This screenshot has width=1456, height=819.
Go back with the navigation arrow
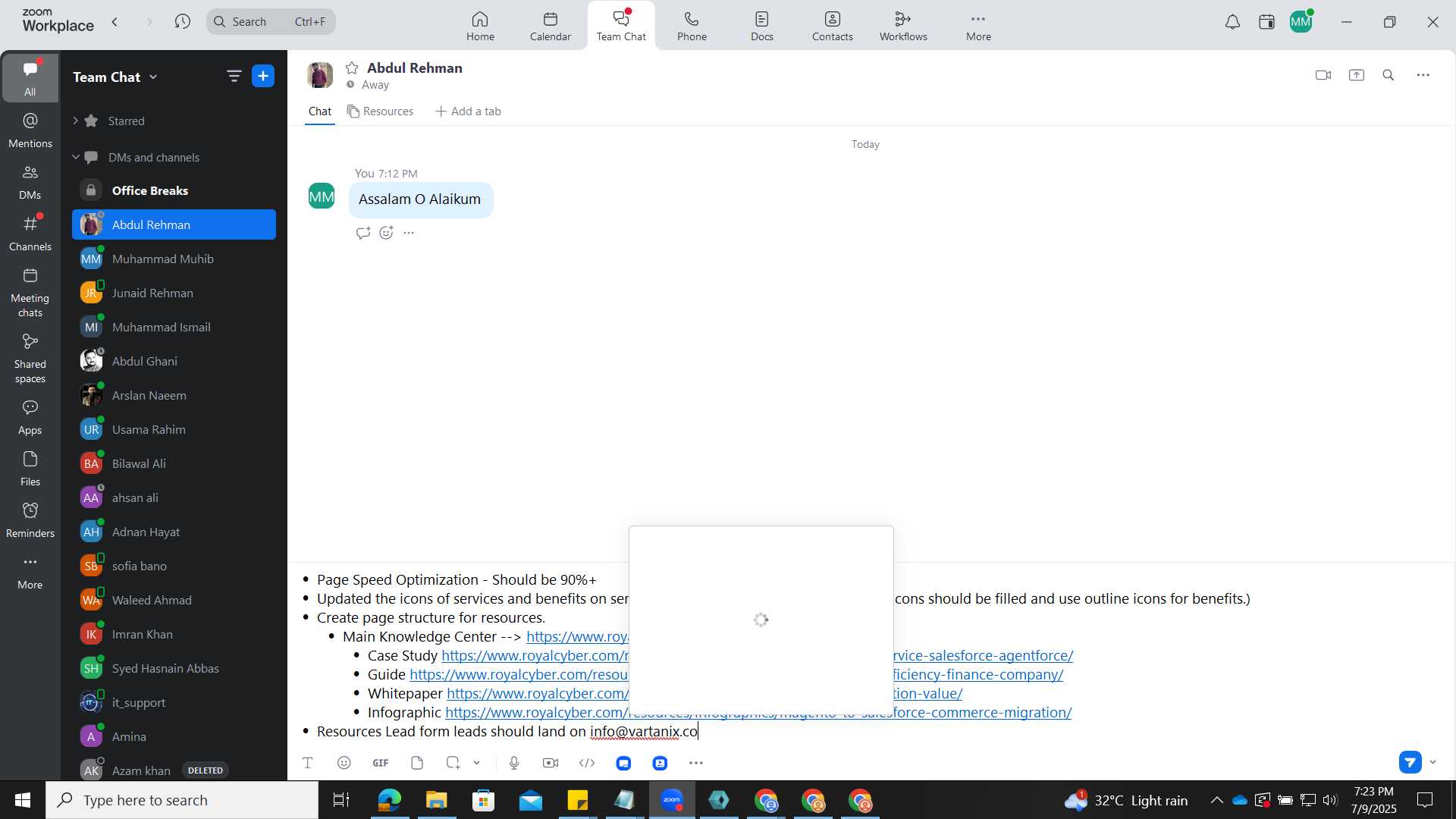115,22
